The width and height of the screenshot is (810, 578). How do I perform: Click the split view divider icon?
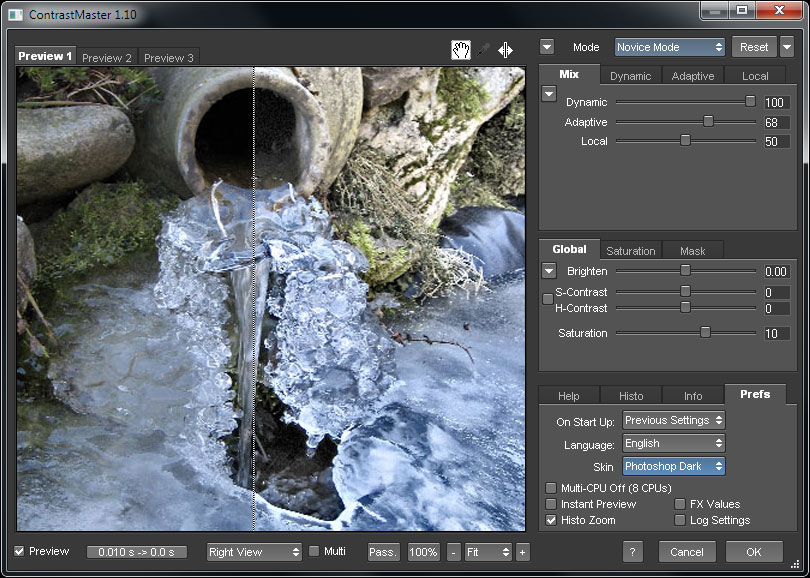point(506,51)
